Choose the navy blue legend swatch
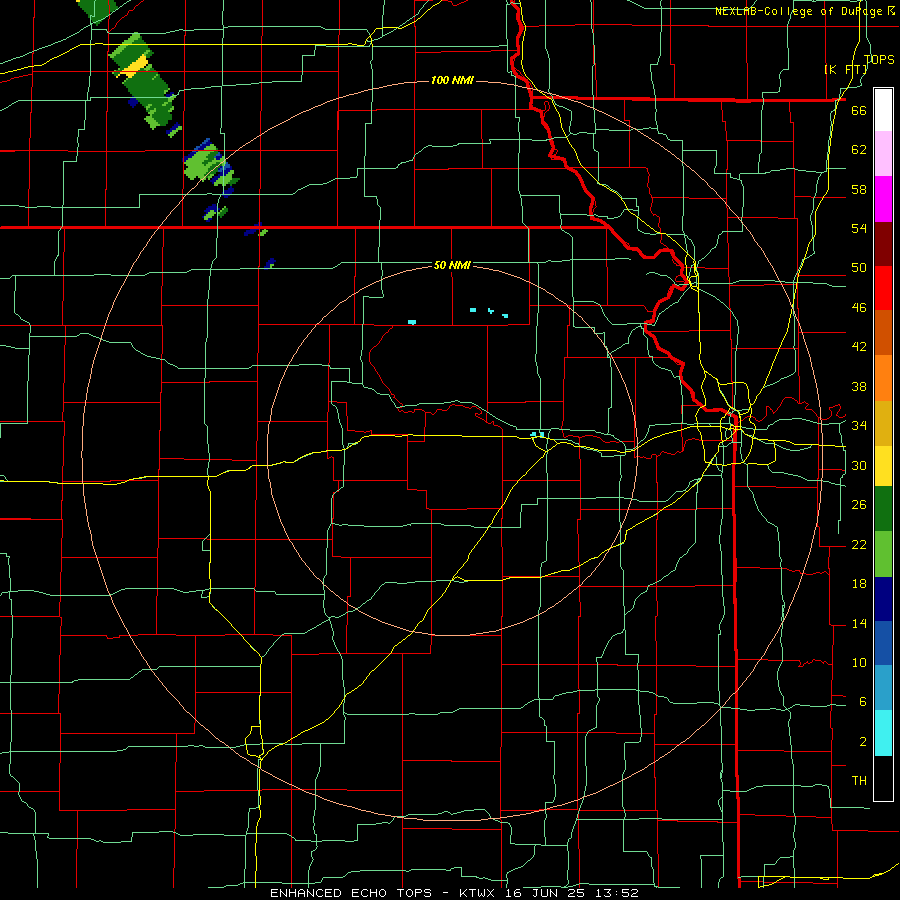Image resolution: width=900 pixels, height=900 pixels. (883, 599)
